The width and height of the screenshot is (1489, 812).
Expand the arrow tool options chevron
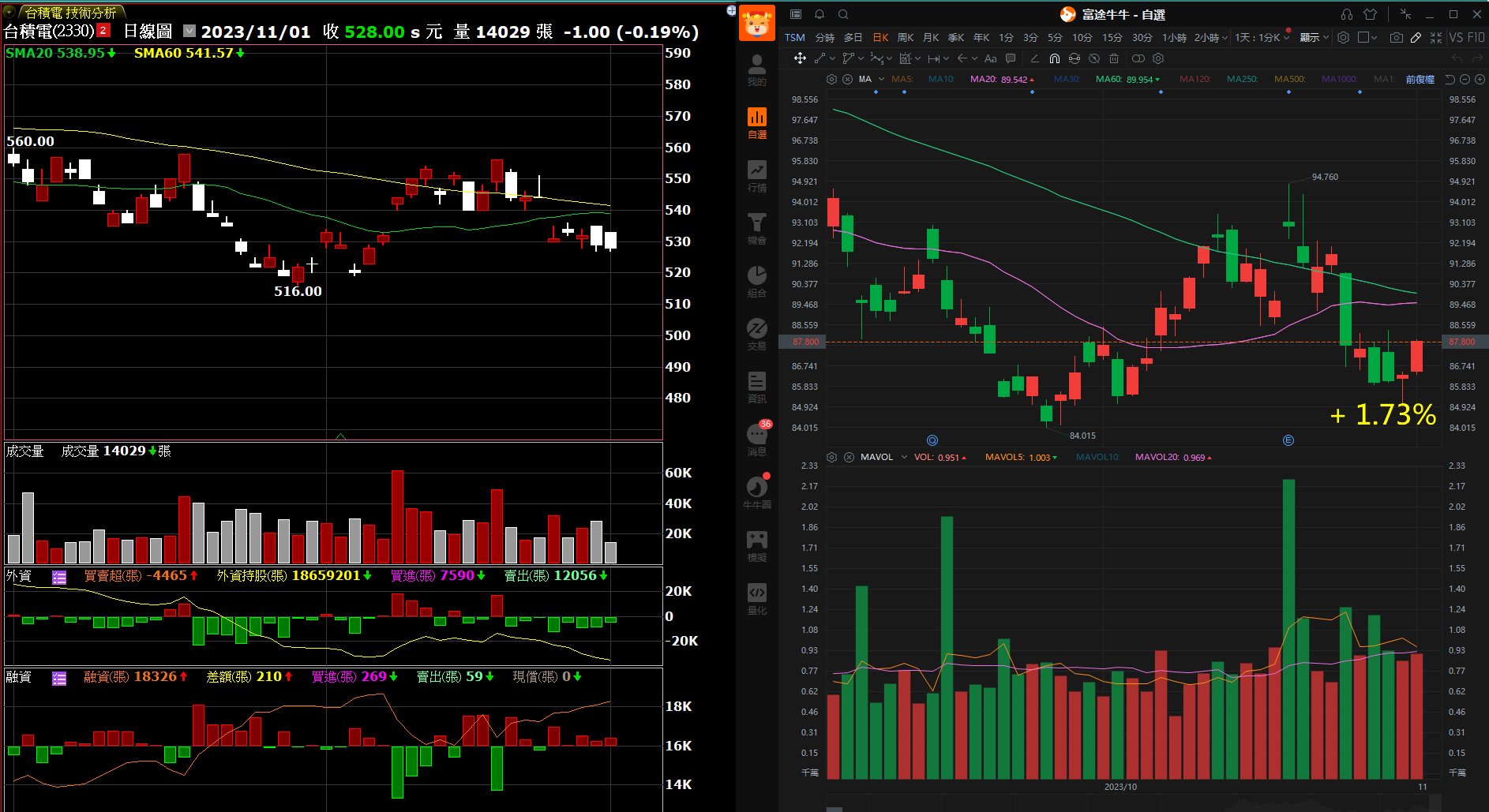coord(974,58)
